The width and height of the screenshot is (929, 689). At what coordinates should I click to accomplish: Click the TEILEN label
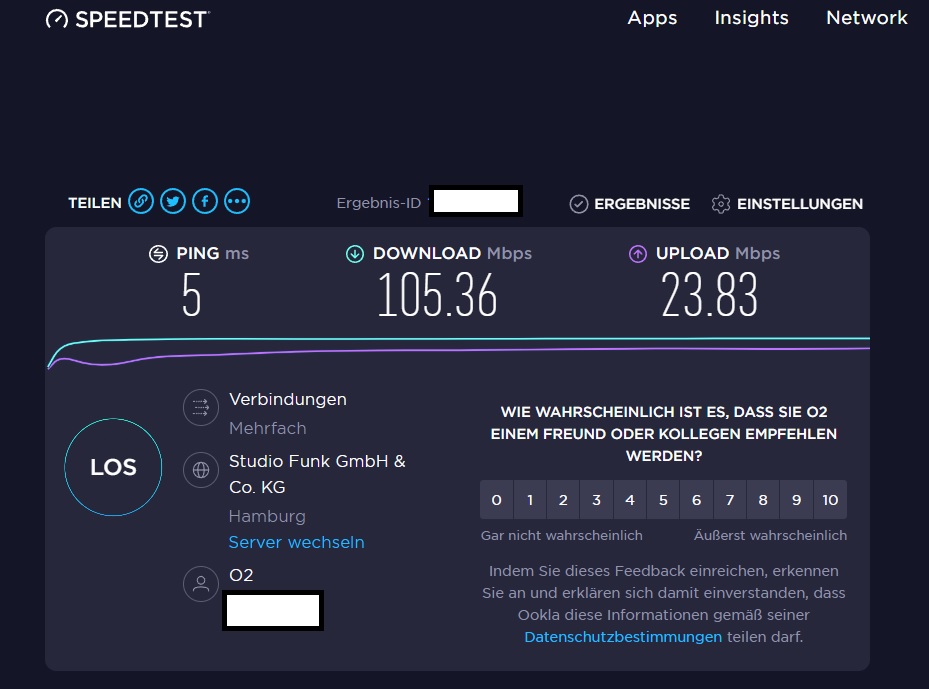click(95, 203)
